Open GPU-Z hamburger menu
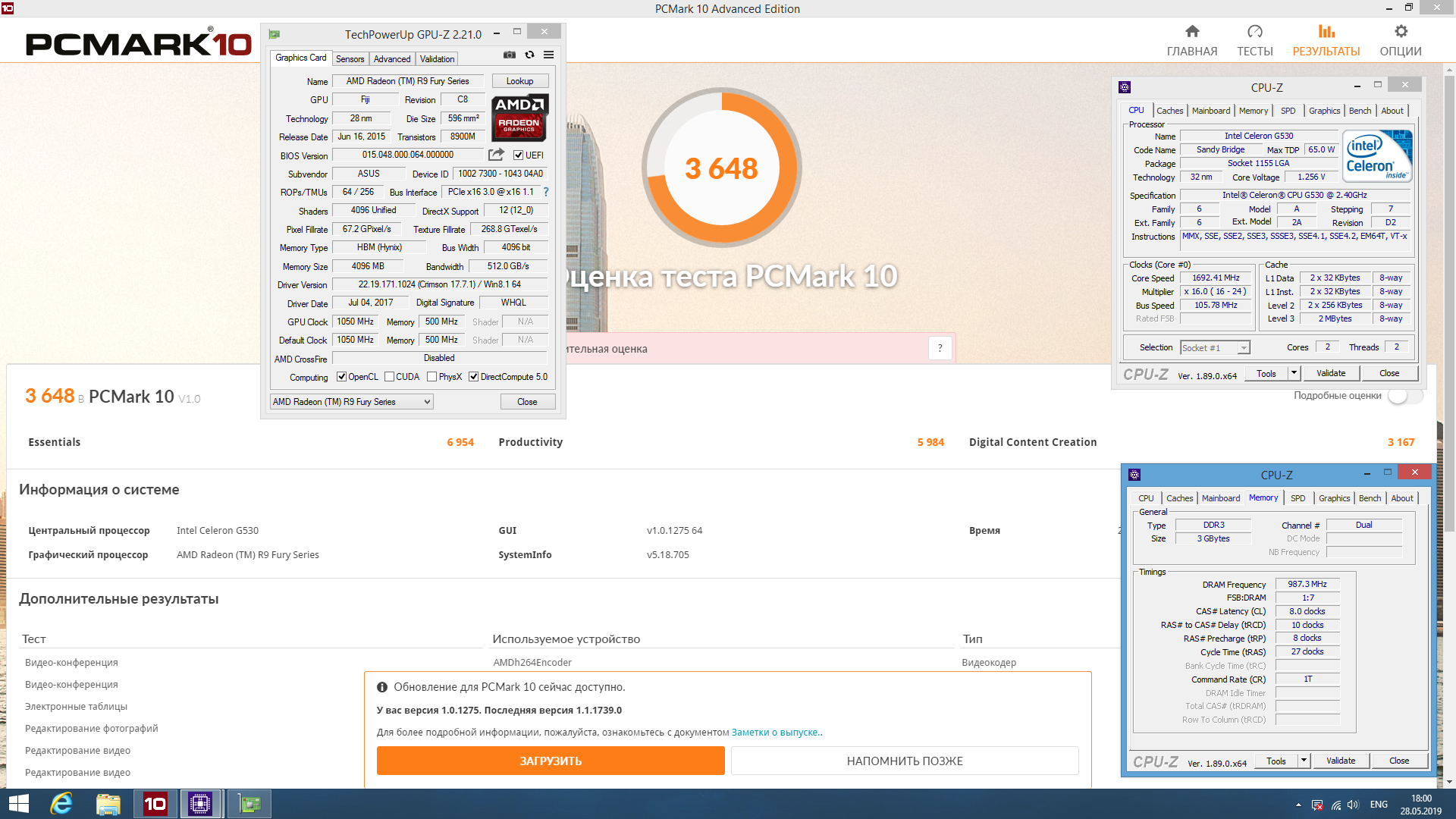The height and width of the screenshot is (819, 1456). point(548,55)
